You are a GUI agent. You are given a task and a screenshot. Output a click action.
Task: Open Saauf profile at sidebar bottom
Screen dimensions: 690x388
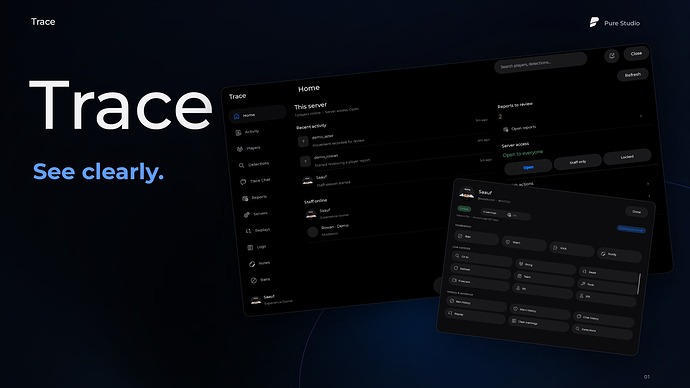pyautogui.click(x=272, y=299)
